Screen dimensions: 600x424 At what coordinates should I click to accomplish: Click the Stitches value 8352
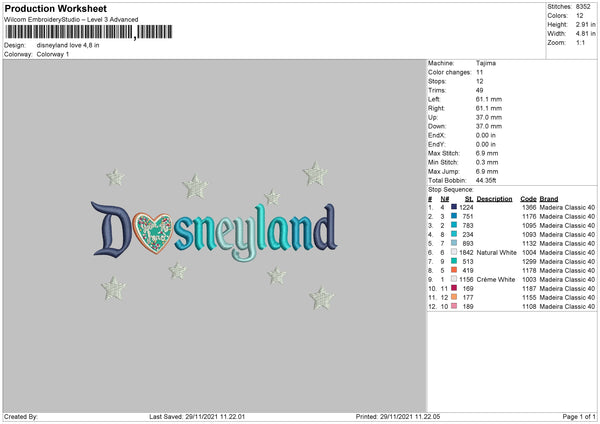583,7
